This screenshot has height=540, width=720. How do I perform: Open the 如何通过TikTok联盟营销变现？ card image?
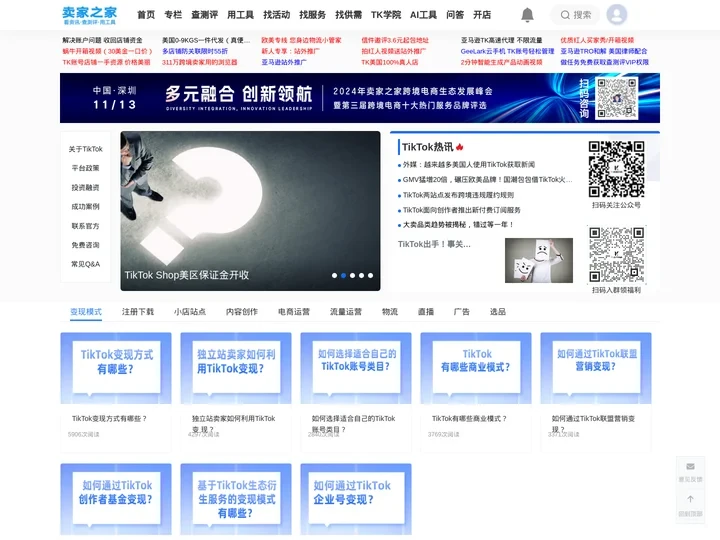pyautogui.click(x=596, y=368)
